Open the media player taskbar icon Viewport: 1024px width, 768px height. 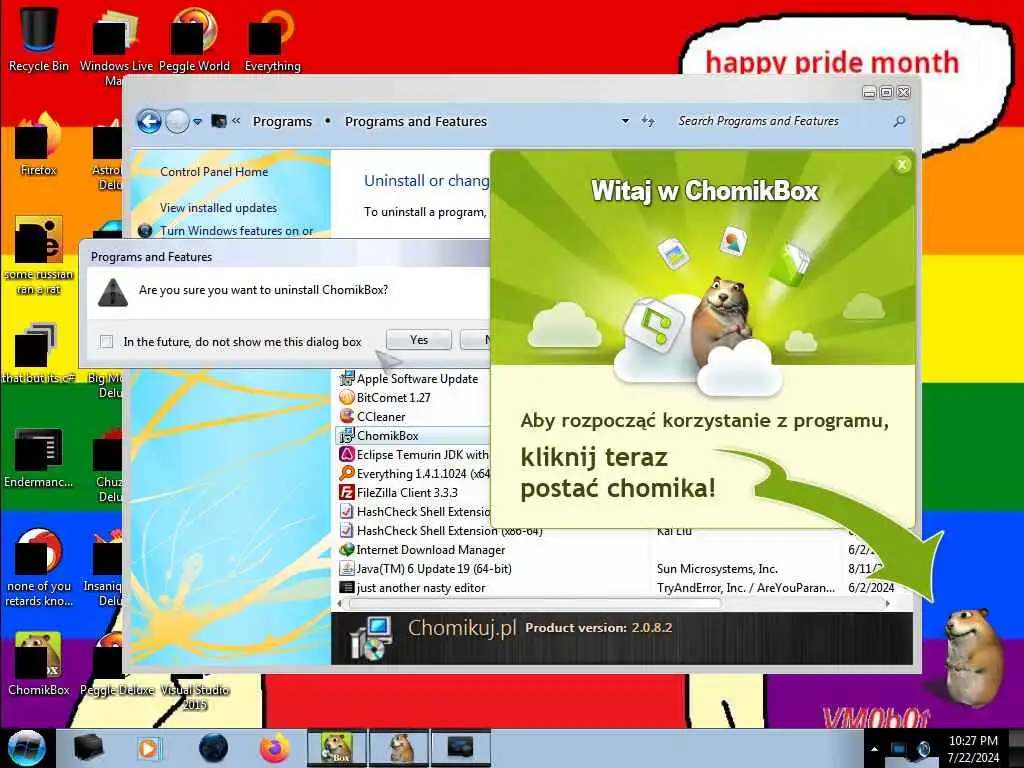[x=148, y=748]
